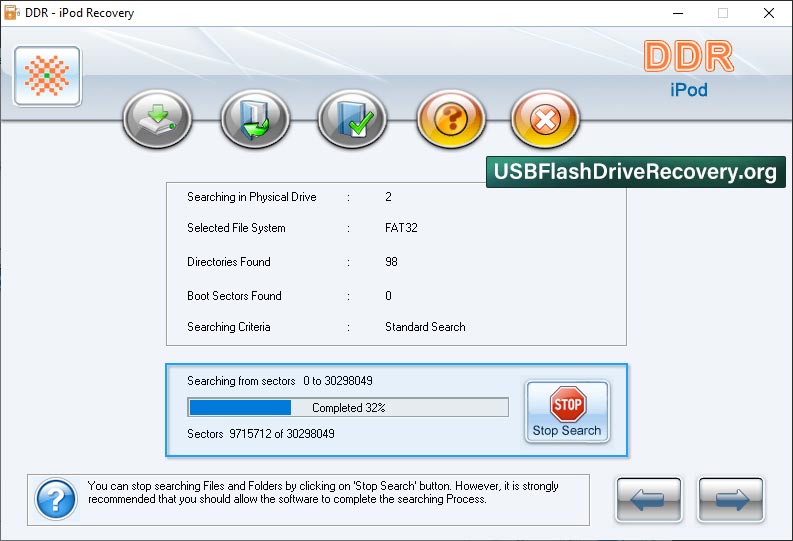
Task: Click the Completed 32% progress bar
Action: click(348, 408)
